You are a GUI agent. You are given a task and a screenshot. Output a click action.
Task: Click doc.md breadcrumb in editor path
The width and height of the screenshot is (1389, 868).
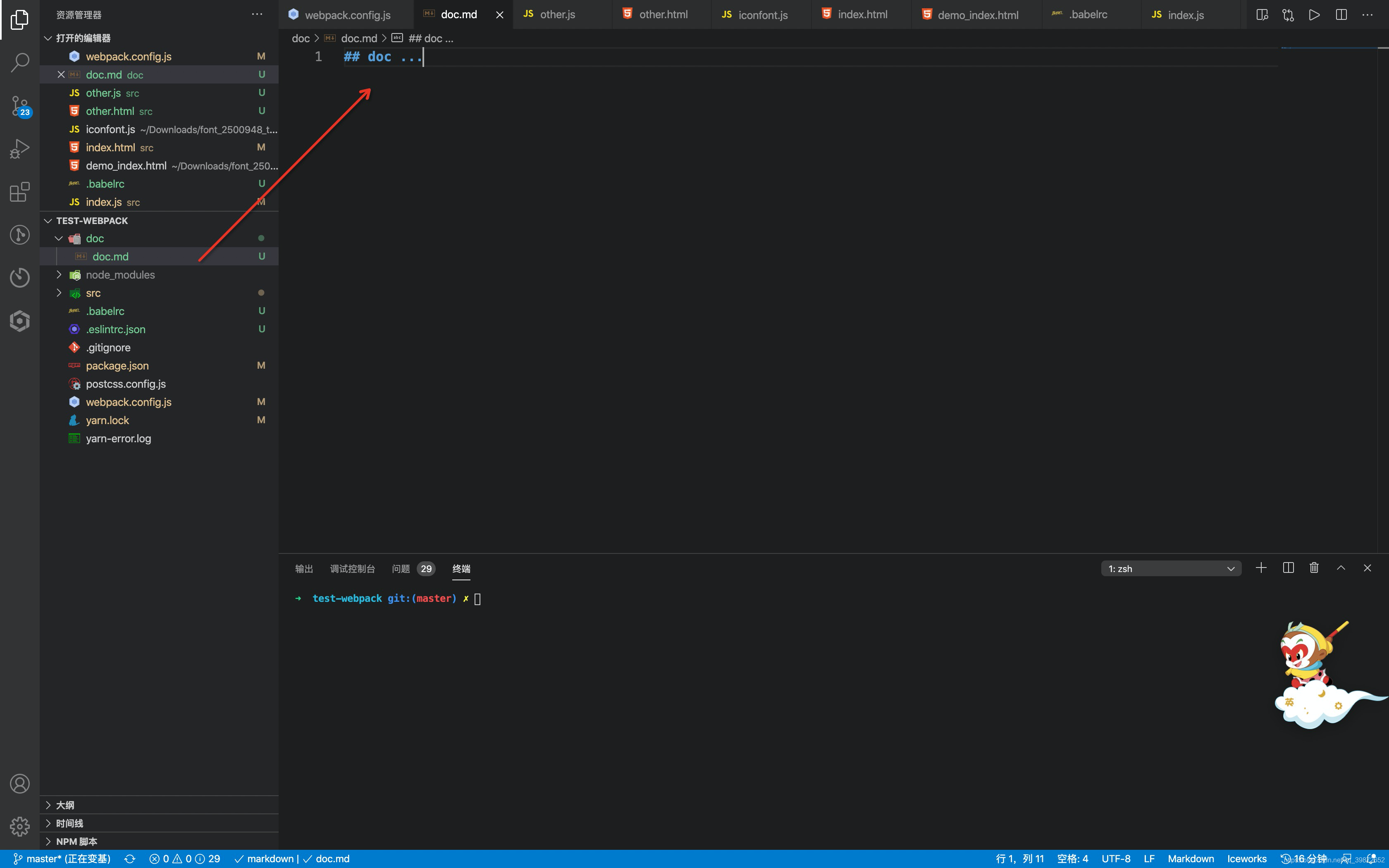pos(359,38)
